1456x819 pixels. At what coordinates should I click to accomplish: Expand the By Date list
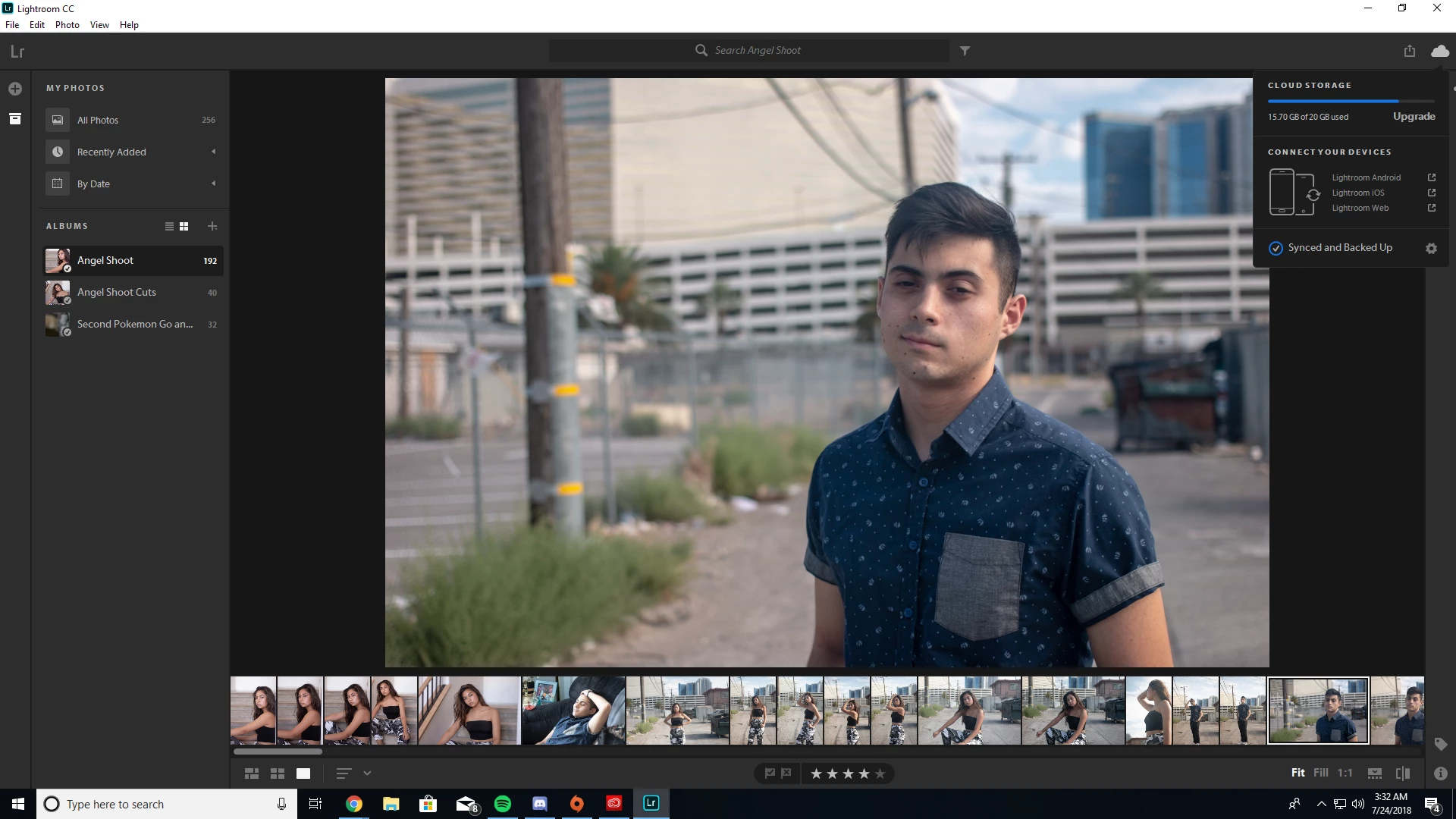(x=213, y=184)
